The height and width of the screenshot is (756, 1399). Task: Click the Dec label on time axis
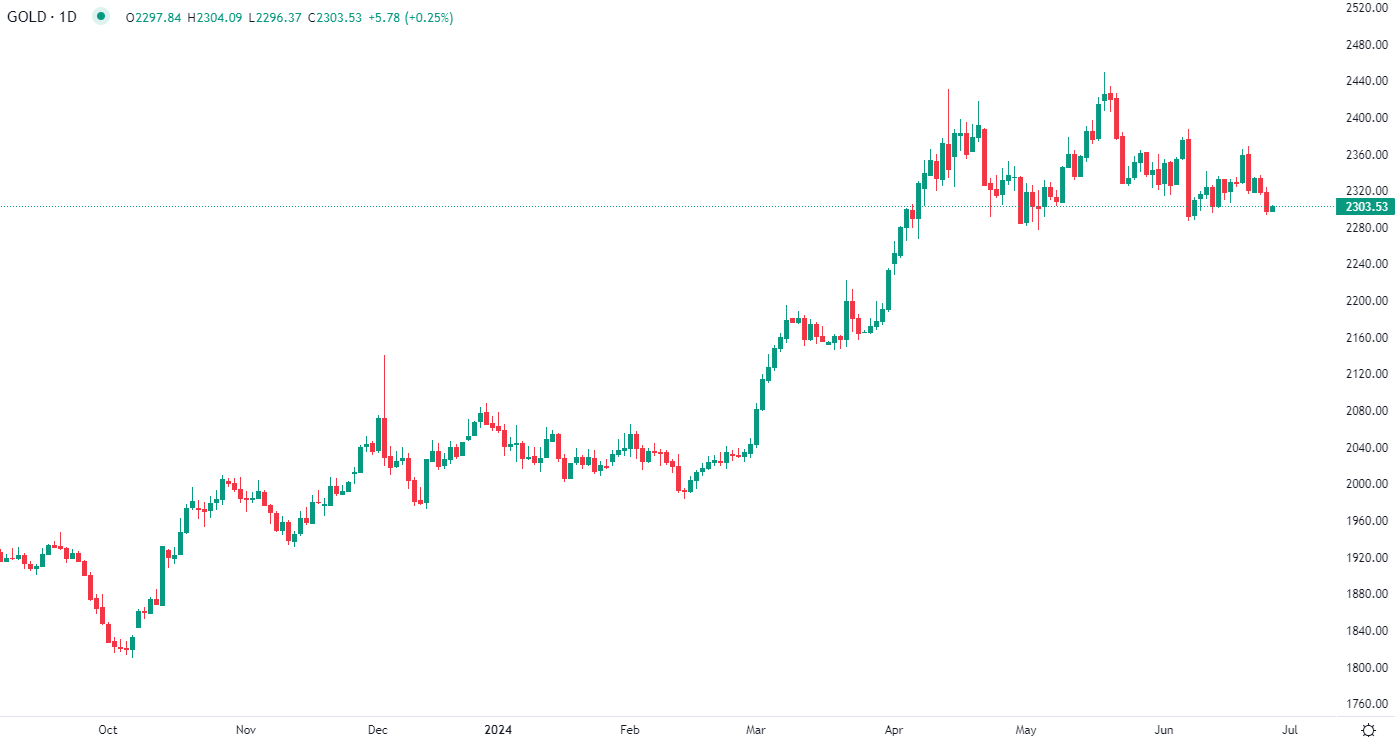click(x=378, y=730)
